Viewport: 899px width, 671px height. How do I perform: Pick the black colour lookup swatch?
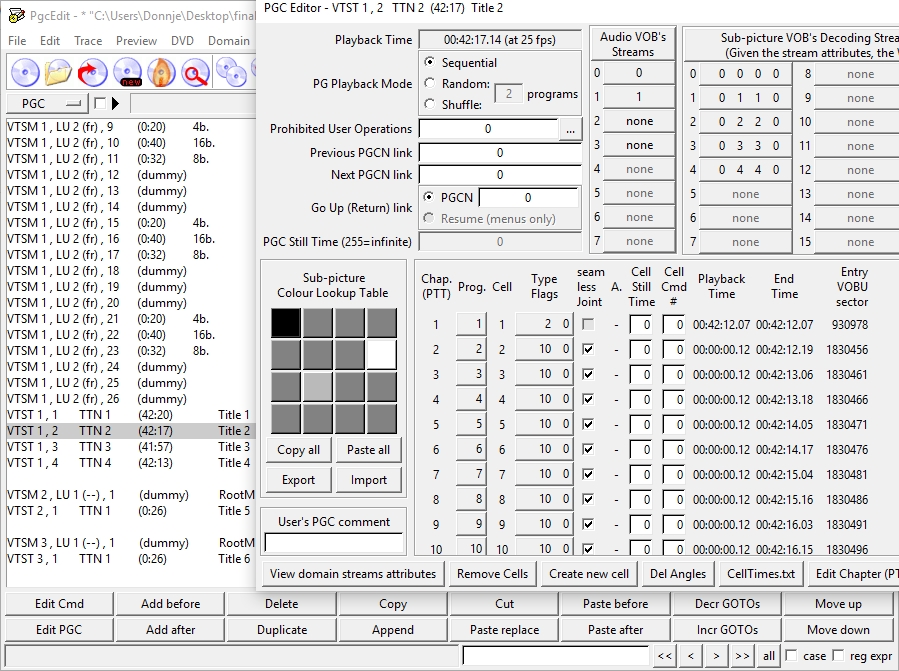[286, 322]
